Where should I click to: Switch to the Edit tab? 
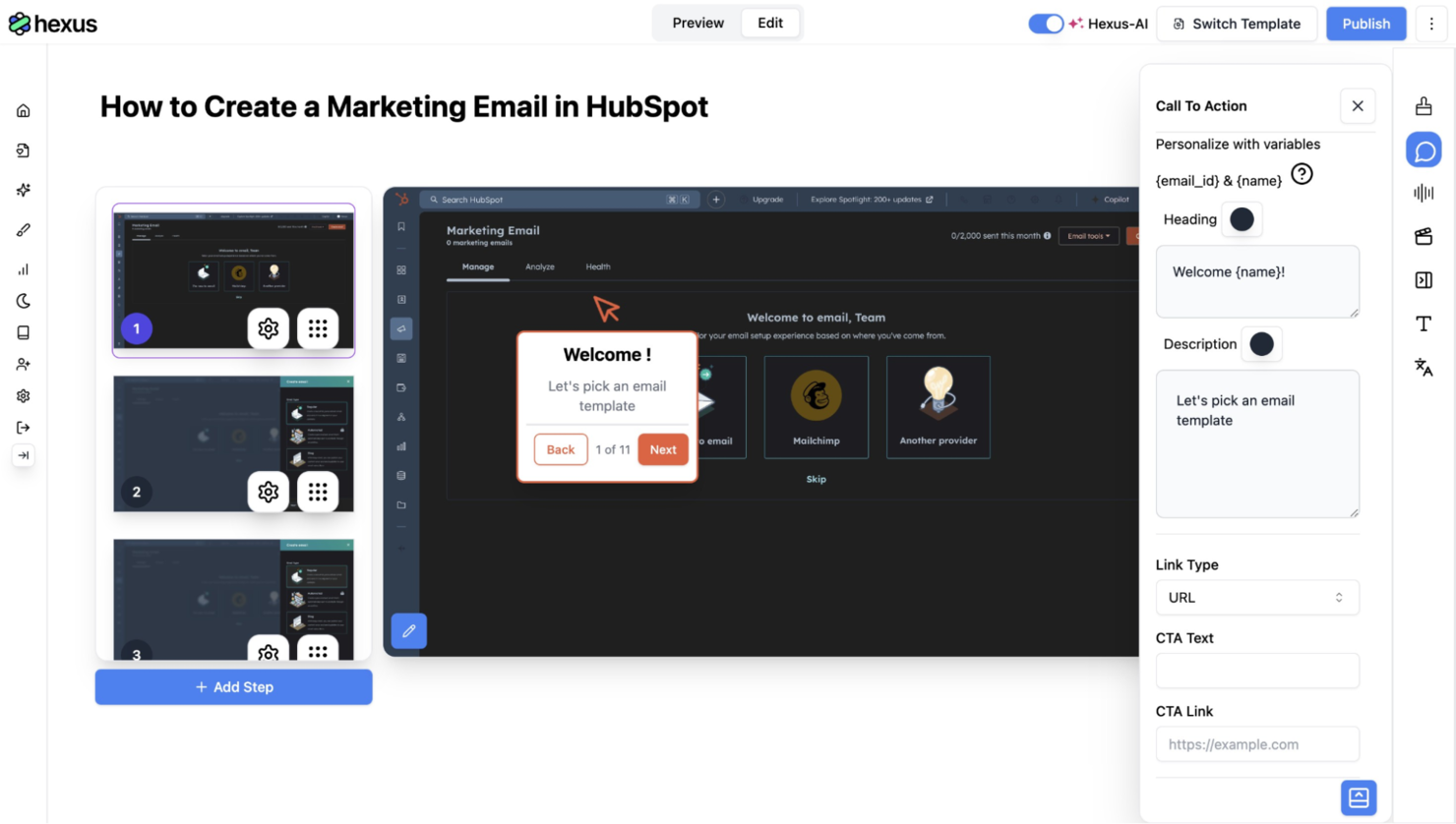click(x=770, y=23)
